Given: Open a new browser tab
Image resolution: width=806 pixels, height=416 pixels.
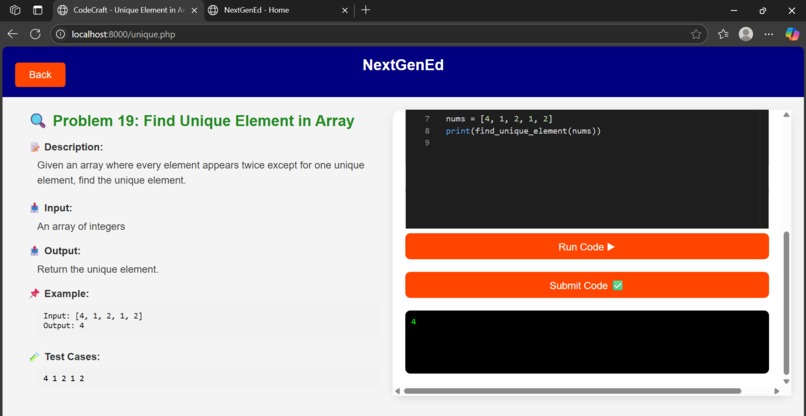Looking at the screenshot, I should click(x=365, y=10).
